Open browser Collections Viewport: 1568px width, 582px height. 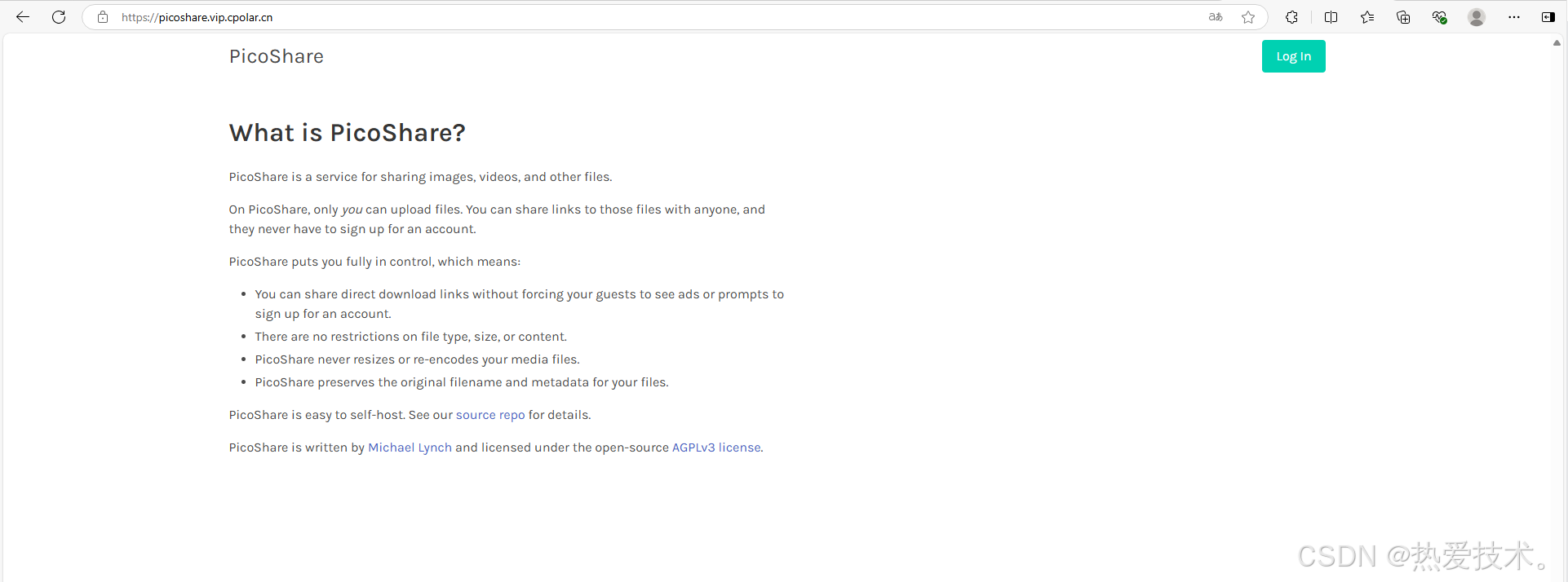(x=1403, y=17)
